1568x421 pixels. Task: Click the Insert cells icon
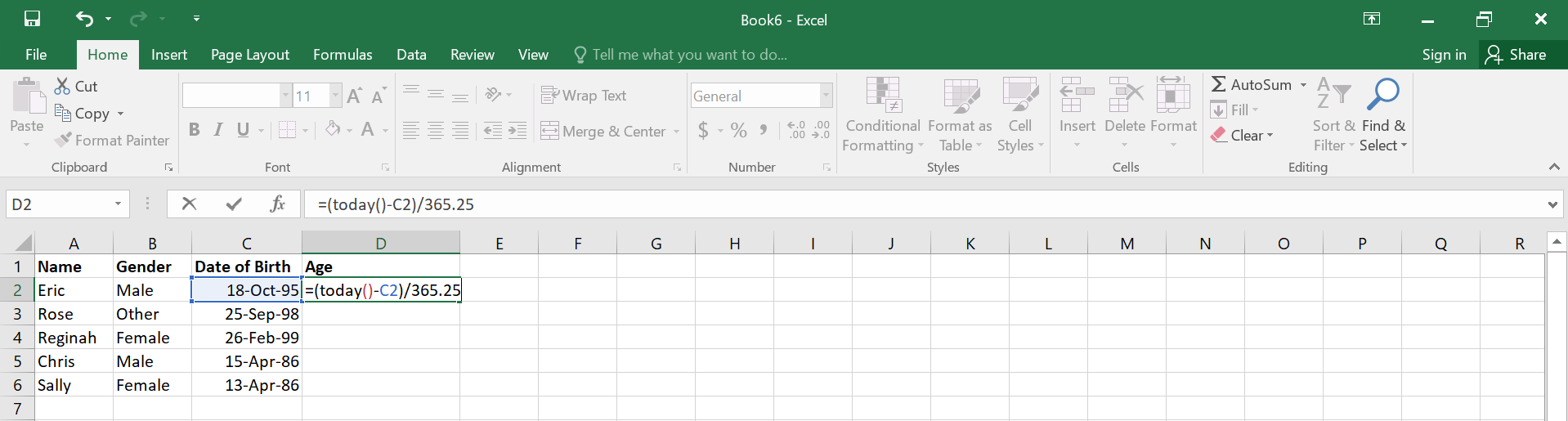click(x=1077, y=96)
